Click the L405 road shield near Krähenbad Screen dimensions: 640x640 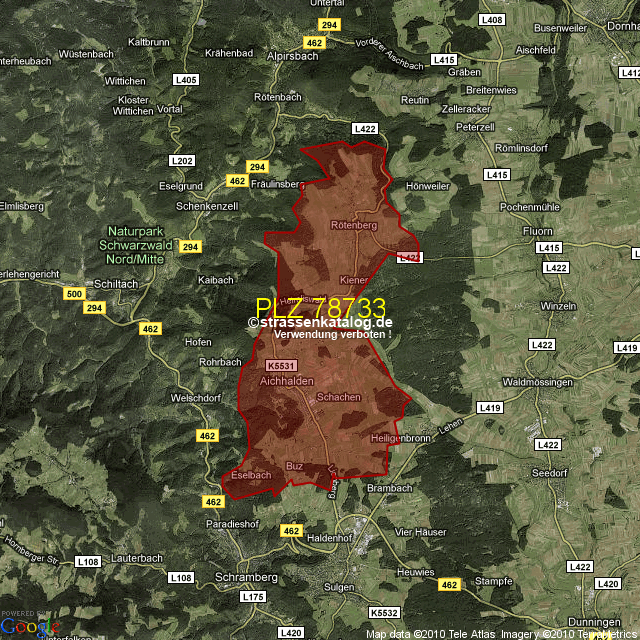coord(186,79)
